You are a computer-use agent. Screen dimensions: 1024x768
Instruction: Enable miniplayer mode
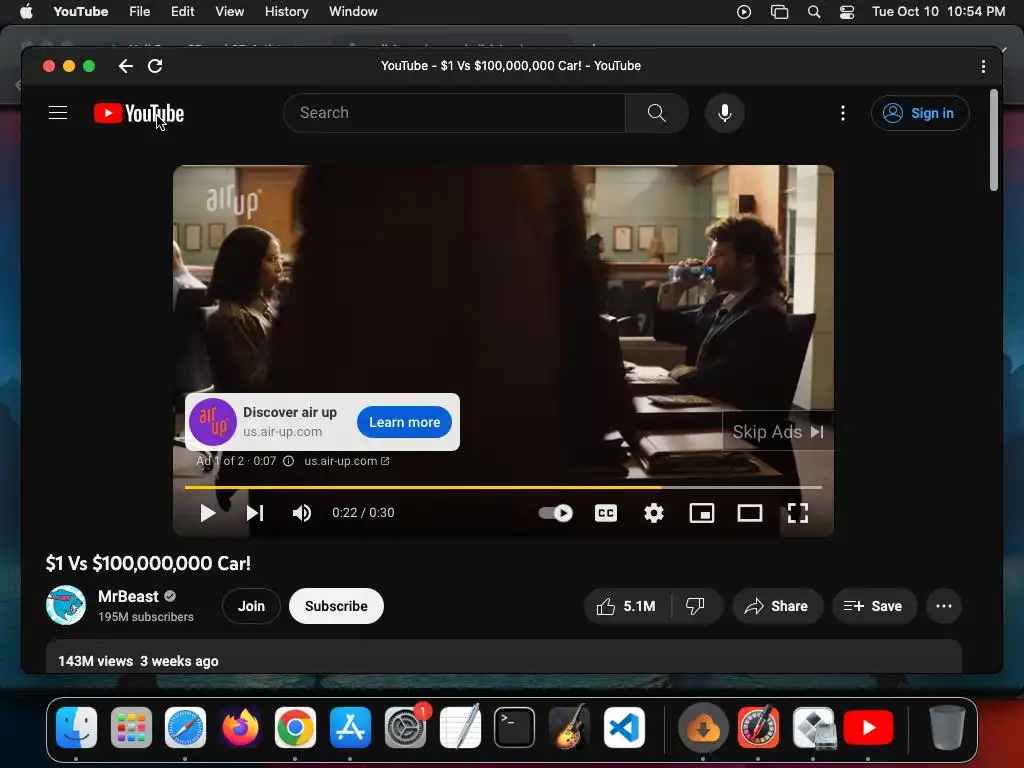[x=702, y=513]
